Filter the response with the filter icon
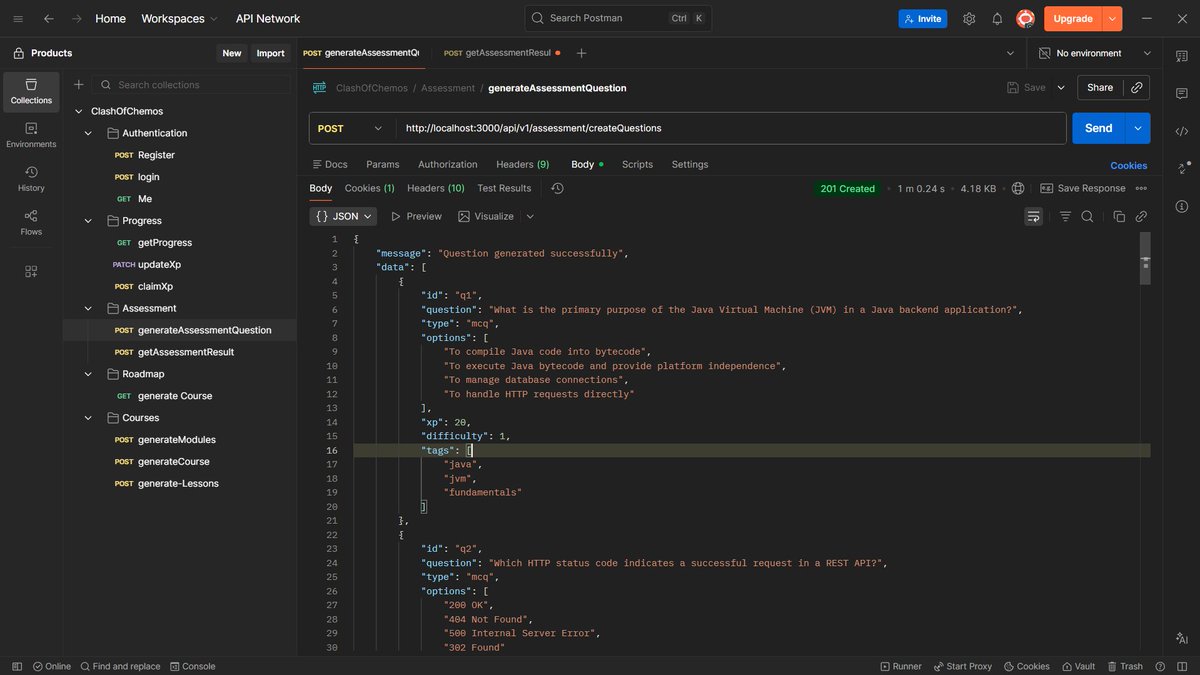 pos(1065,216)
